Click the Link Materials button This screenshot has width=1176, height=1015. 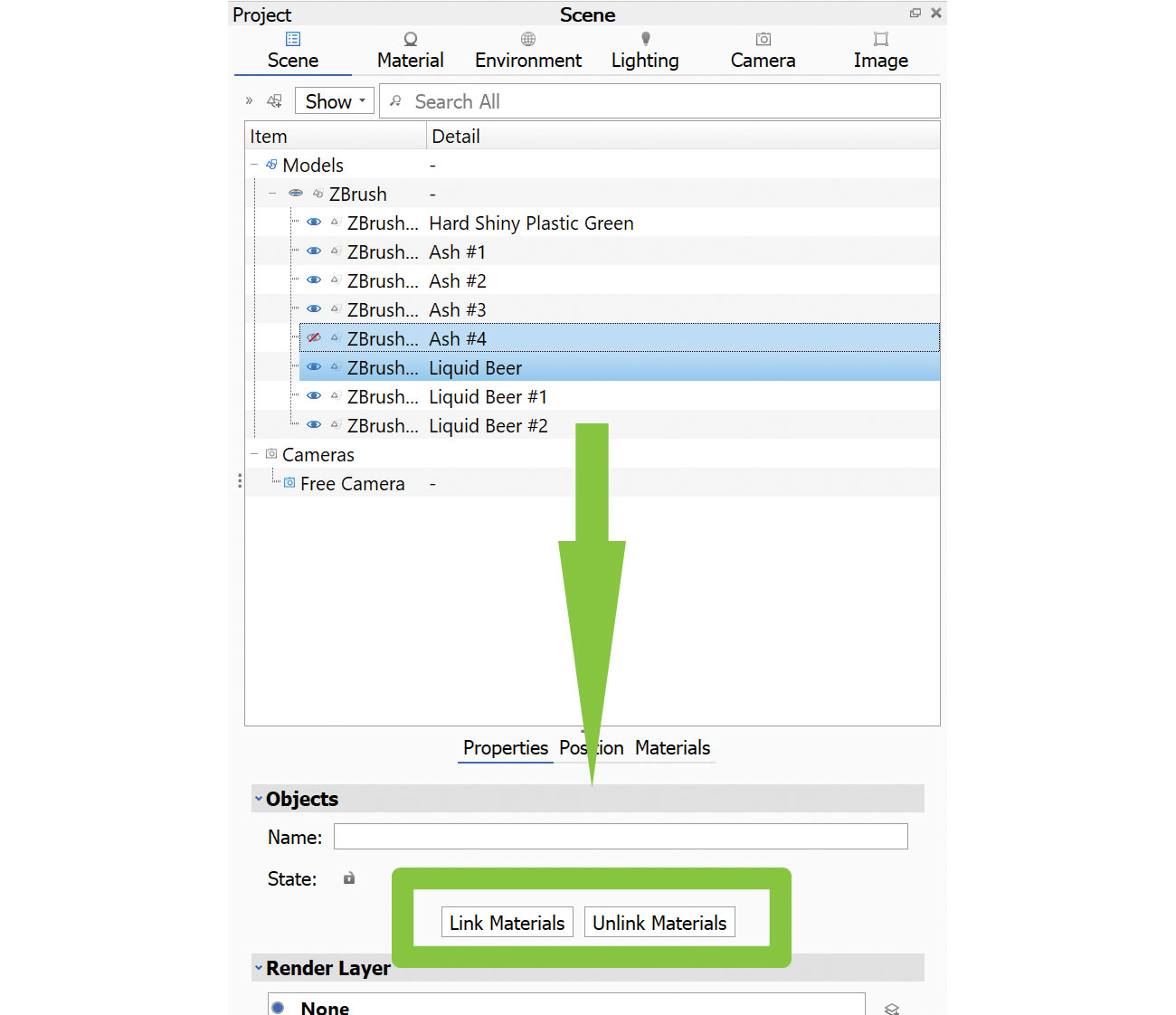[x=507, y=922]
